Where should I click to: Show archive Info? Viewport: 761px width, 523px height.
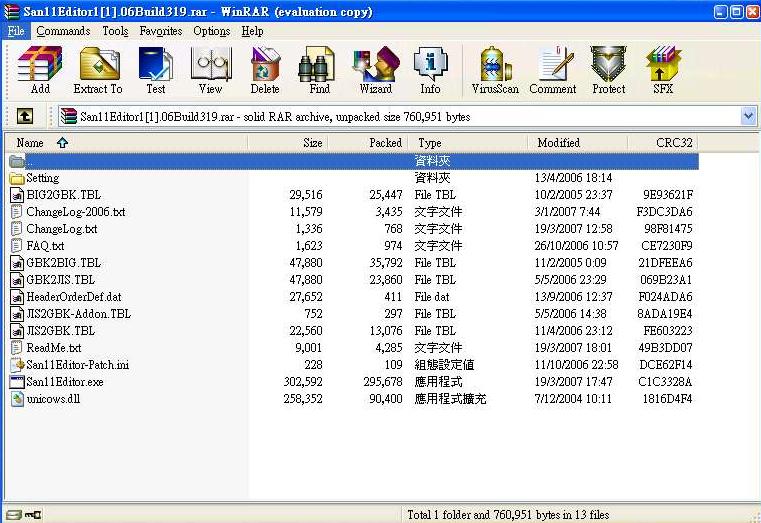coord(430,70)
